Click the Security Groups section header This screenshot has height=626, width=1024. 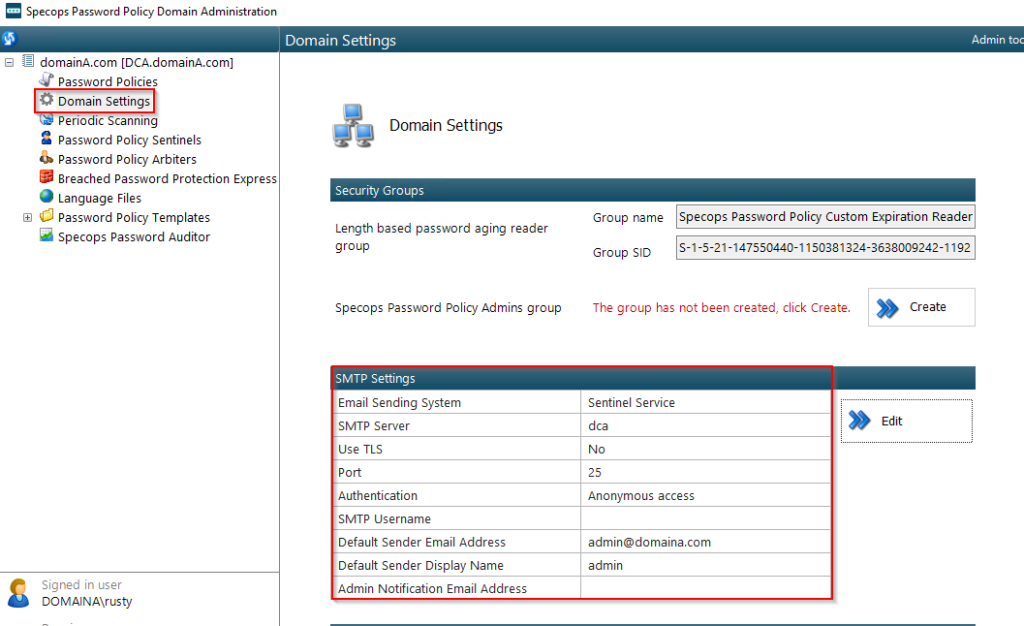pyautogui.click(x=652, y=190)
